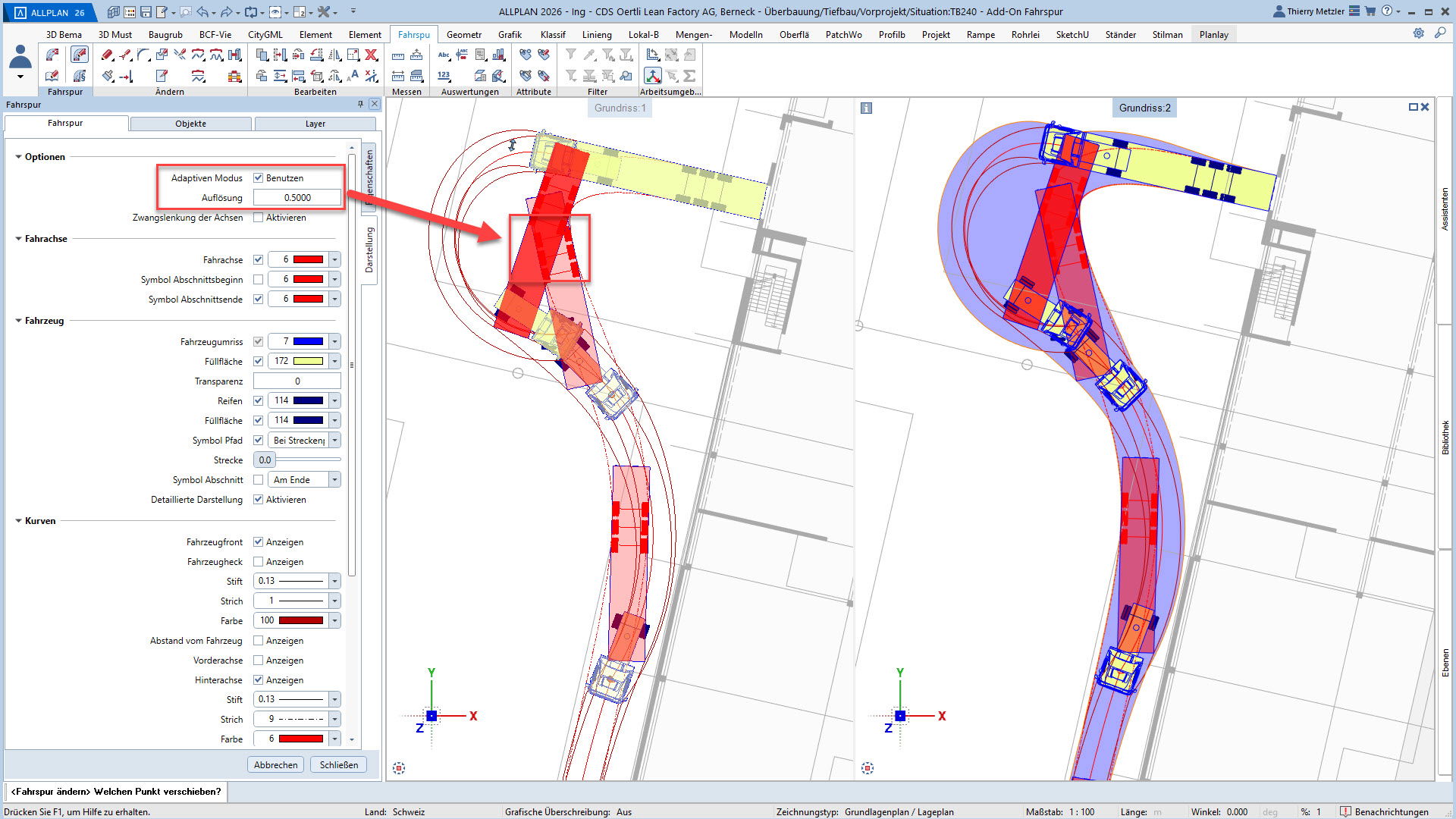This screenshot has width=1456, height=819.
Task: Collapse the Fahrzeug section
Action: coord(19,321)
